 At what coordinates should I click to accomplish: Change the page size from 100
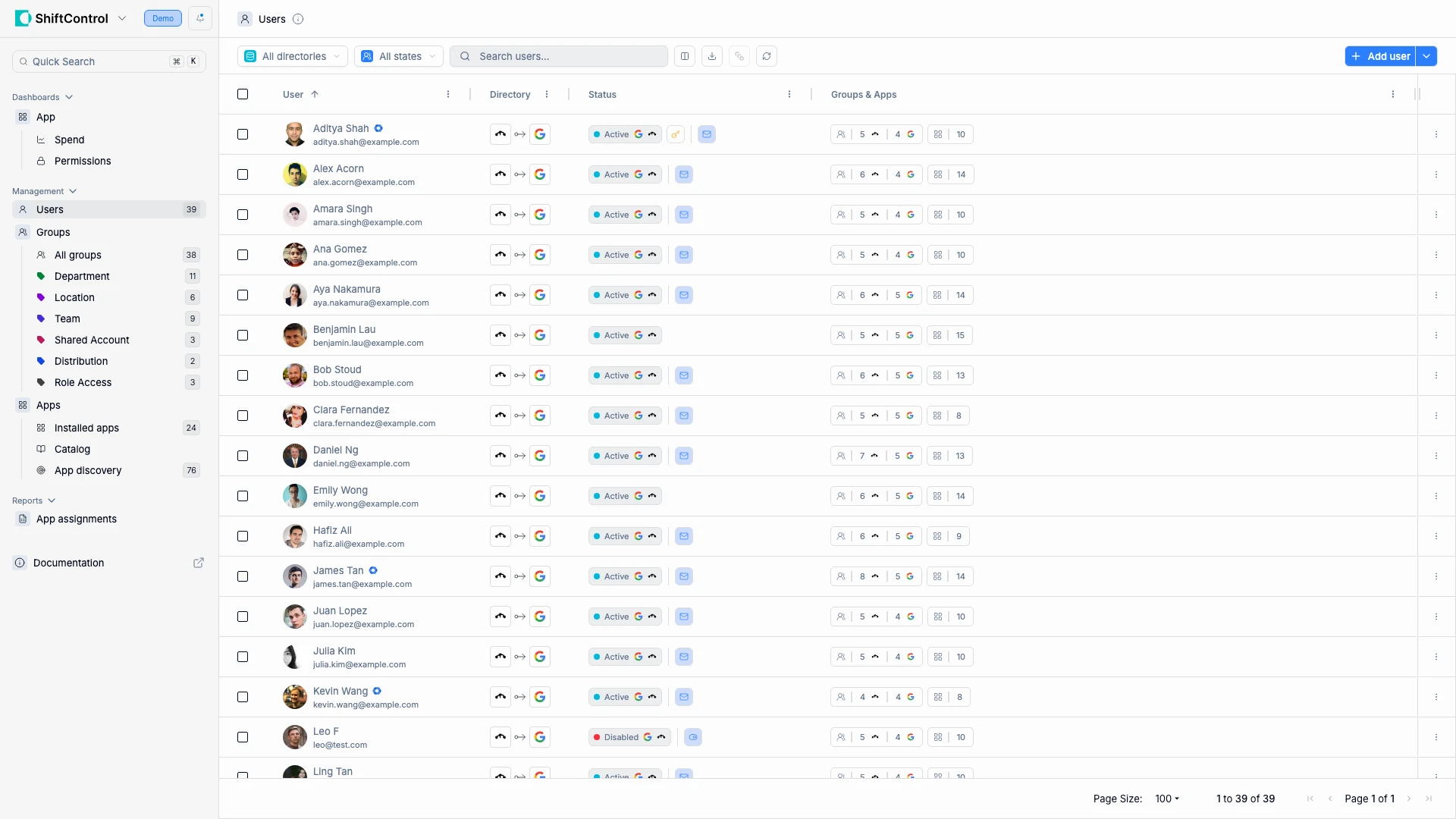1167,799
